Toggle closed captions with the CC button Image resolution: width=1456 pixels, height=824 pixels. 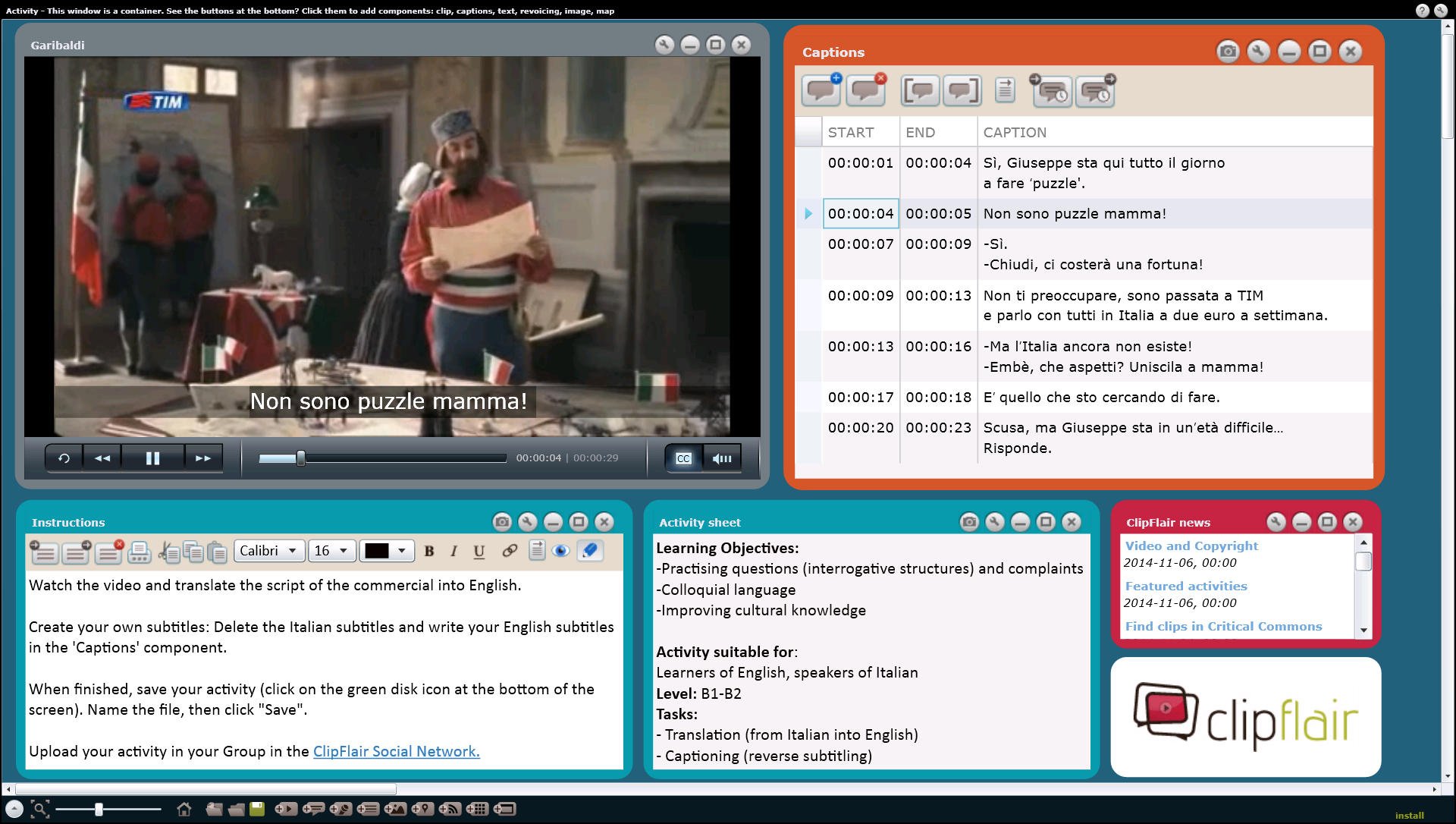(x=684, y=458)
